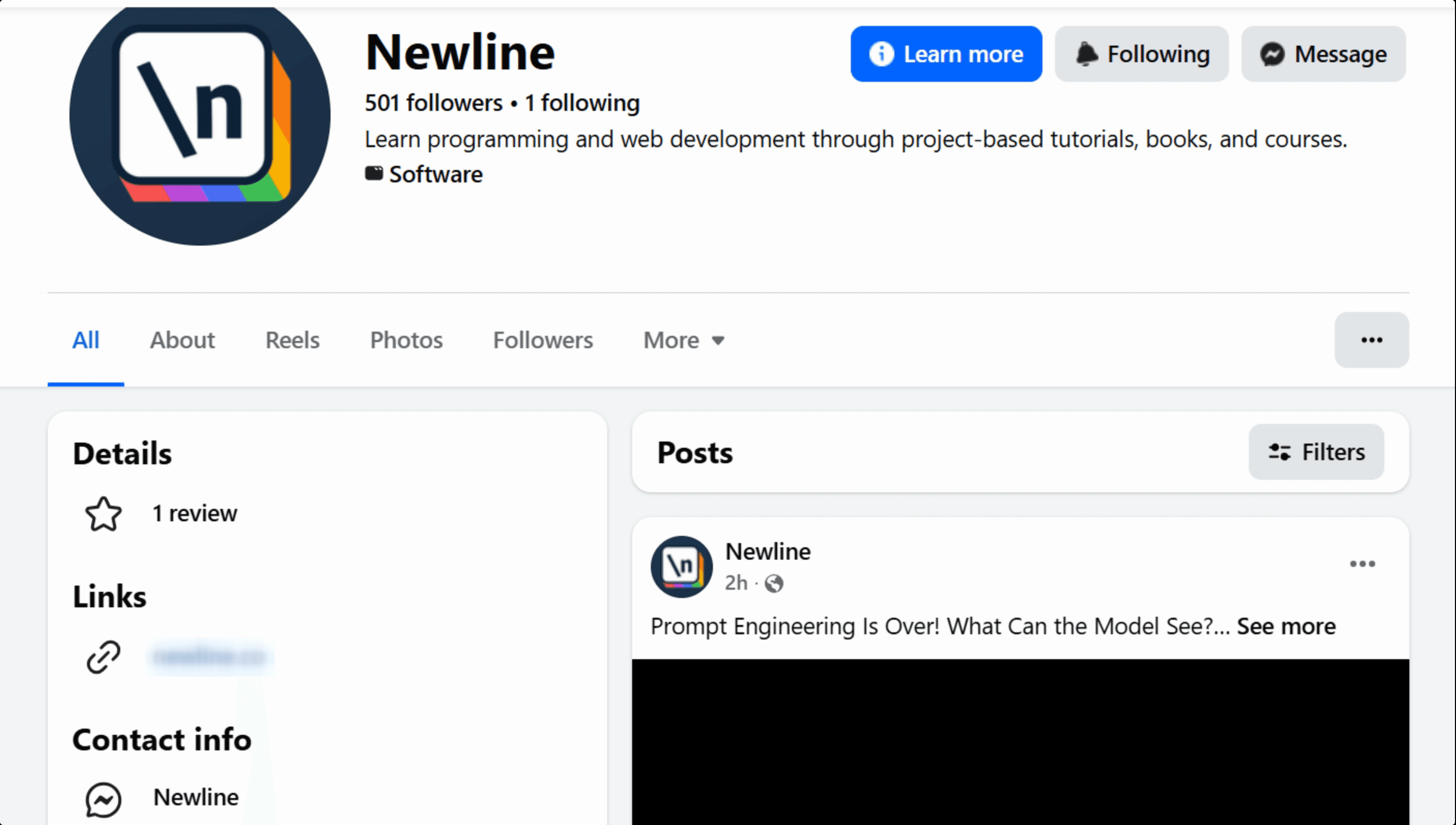Expand the post text with See more
The image size is (1456, 825).
1286,627
